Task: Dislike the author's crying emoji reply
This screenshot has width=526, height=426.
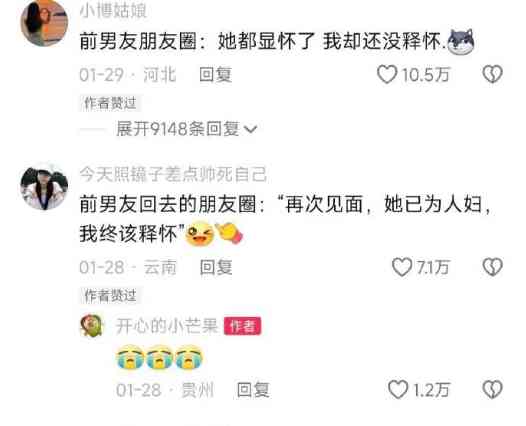Action: tap(492, 389)
